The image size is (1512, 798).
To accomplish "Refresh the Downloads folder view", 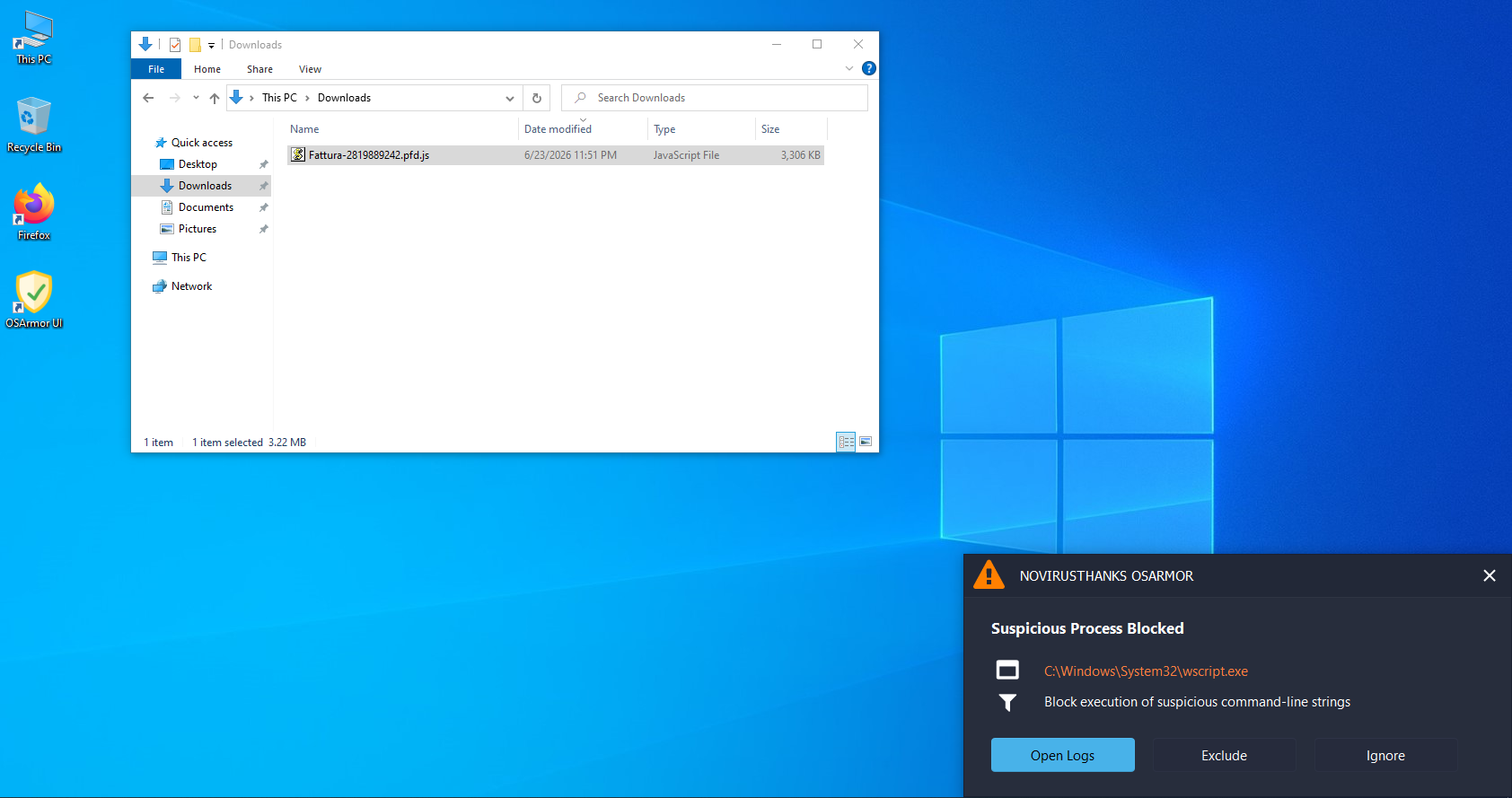I will point(537,98).
